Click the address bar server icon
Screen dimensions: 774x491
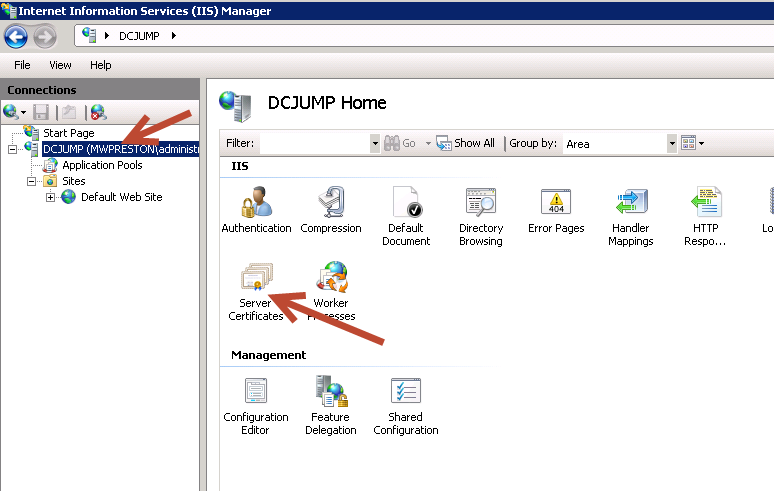tap(89, 35)
